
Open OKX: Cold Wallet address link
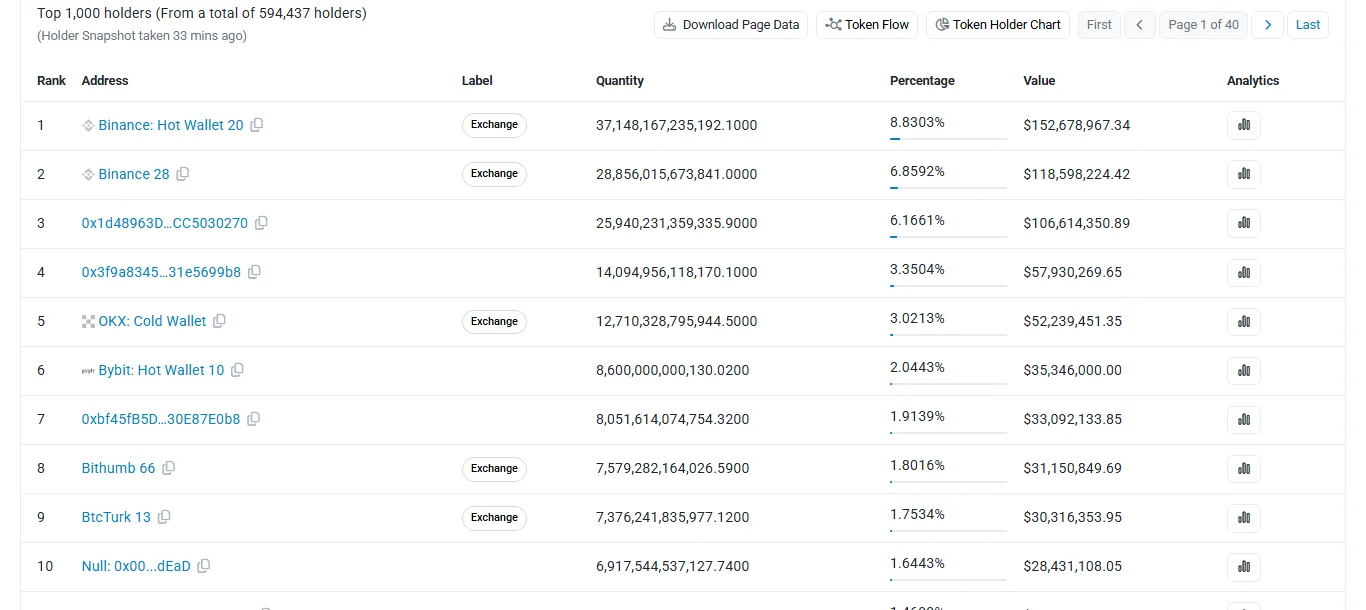[x=152, y=321]
